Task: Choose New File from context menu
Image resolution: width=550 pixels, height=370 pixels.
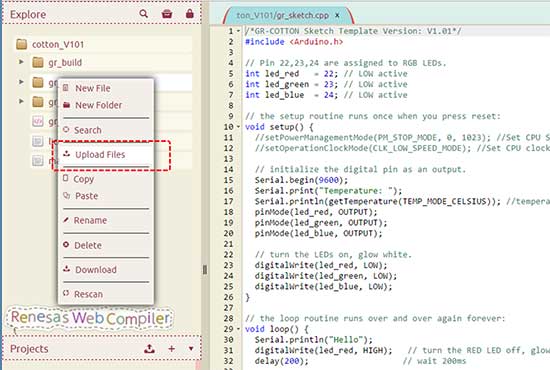Action: (x=106, y=88)
